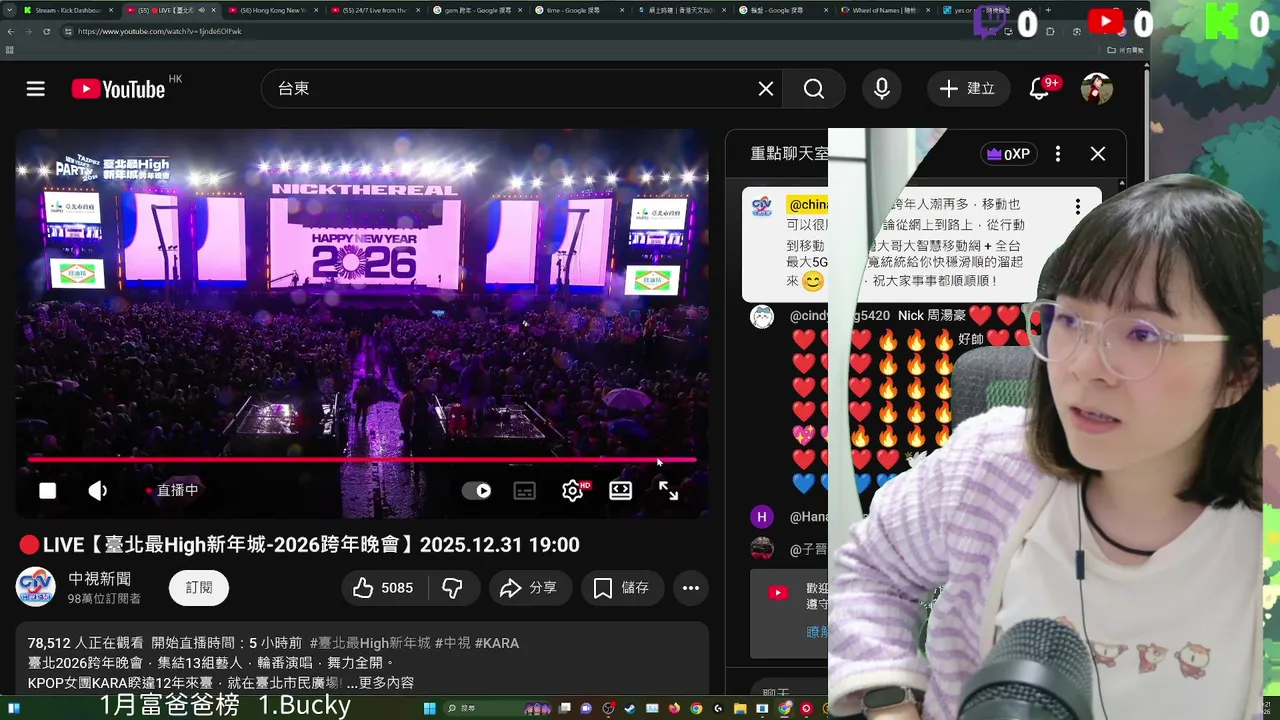Share the video via 分享
The image size is (1280, 720).
click(530, 588)
